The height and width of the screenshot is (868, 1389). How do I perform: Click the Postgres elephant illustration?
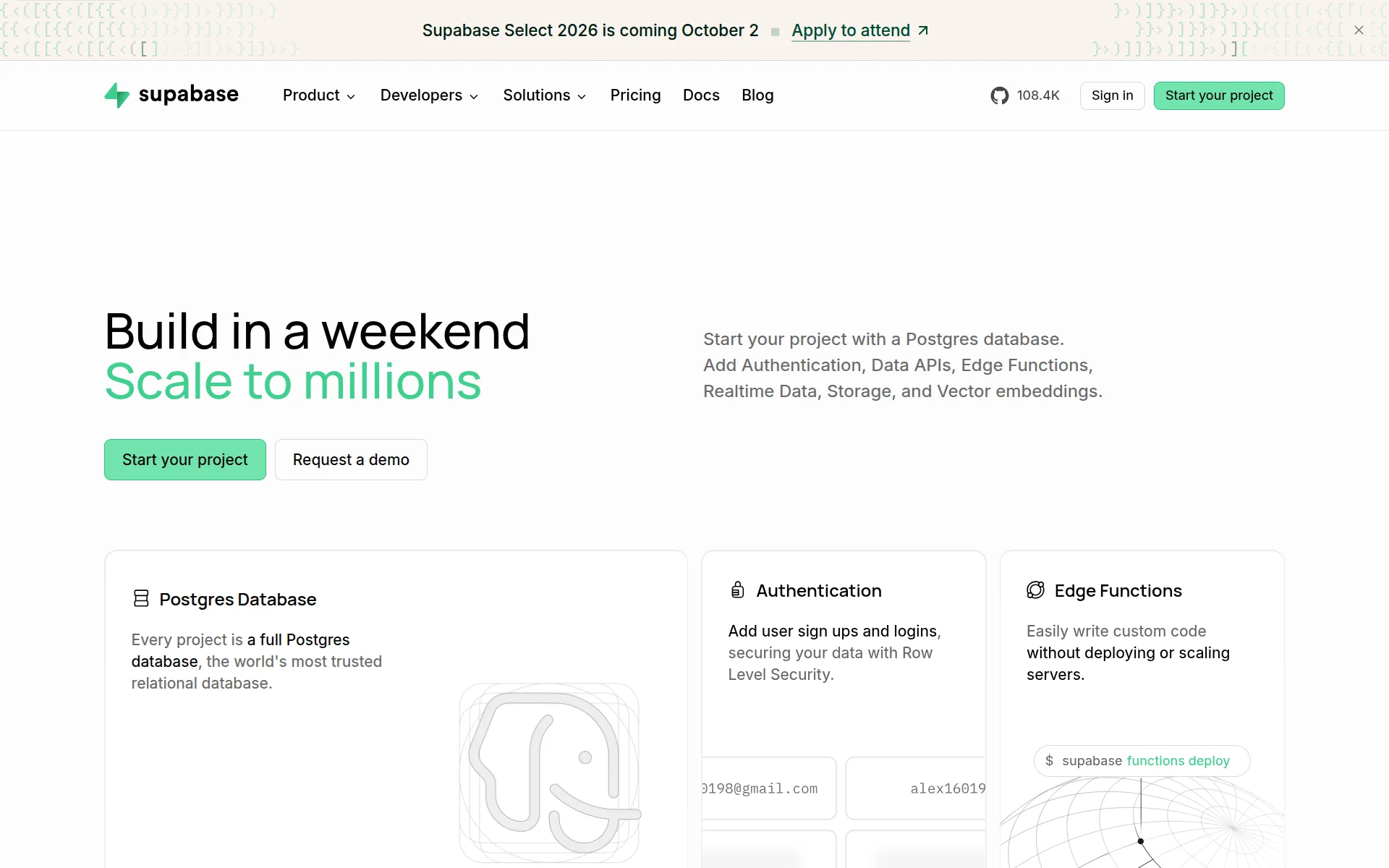(550, 773)
